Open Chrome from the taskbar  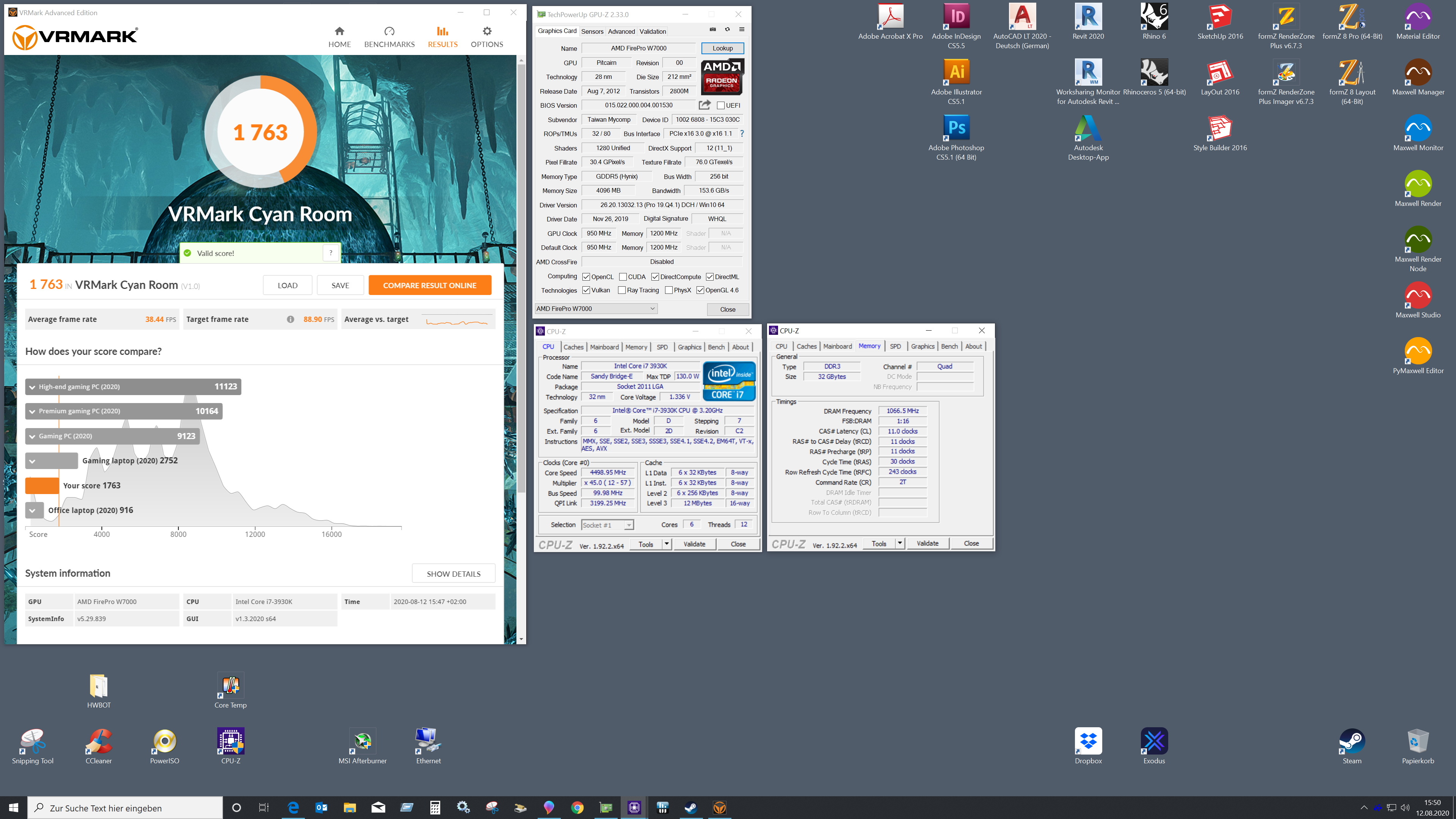(x=576, y=808)
